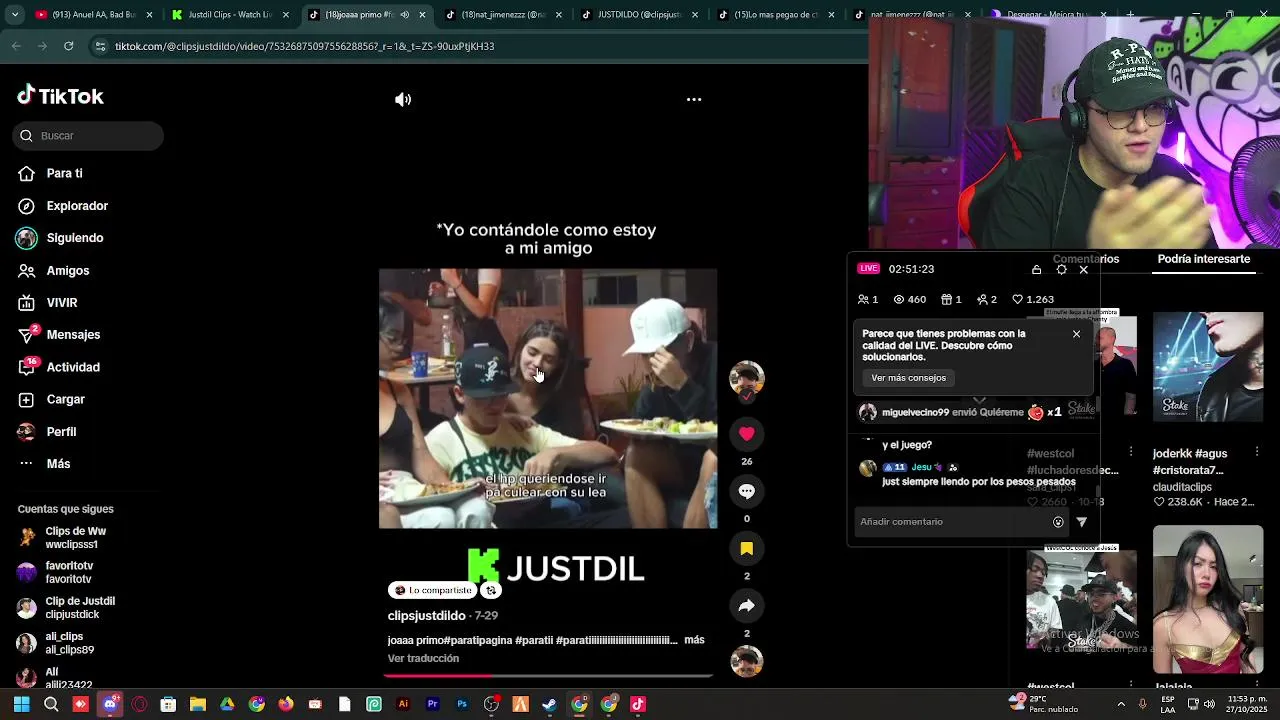Open VIVIR live section
The width and height of the screenshot is (1280, 720).
tap(61, 302)
